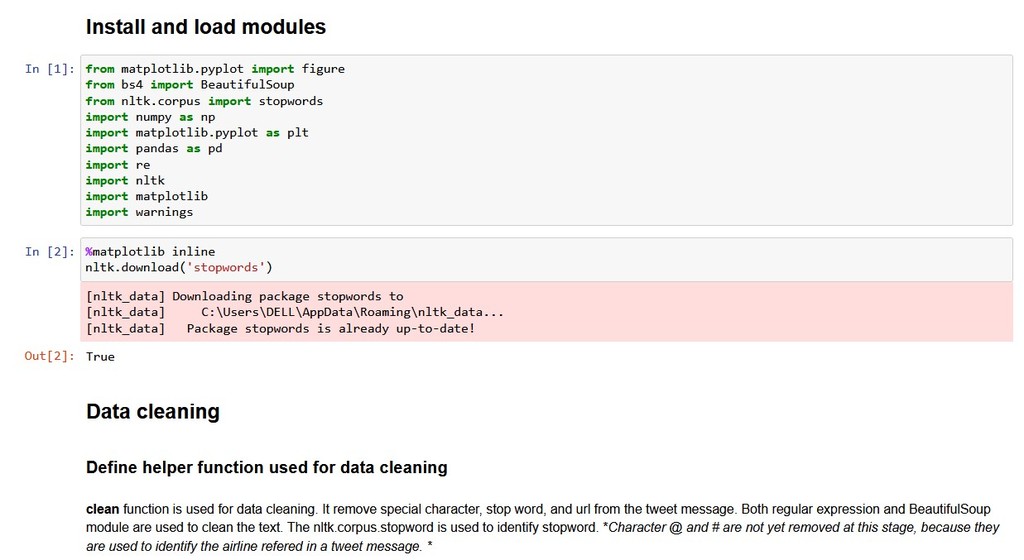Select the In [2] cell prompt label
1024x560 pixels.
(x=50, y=251)
